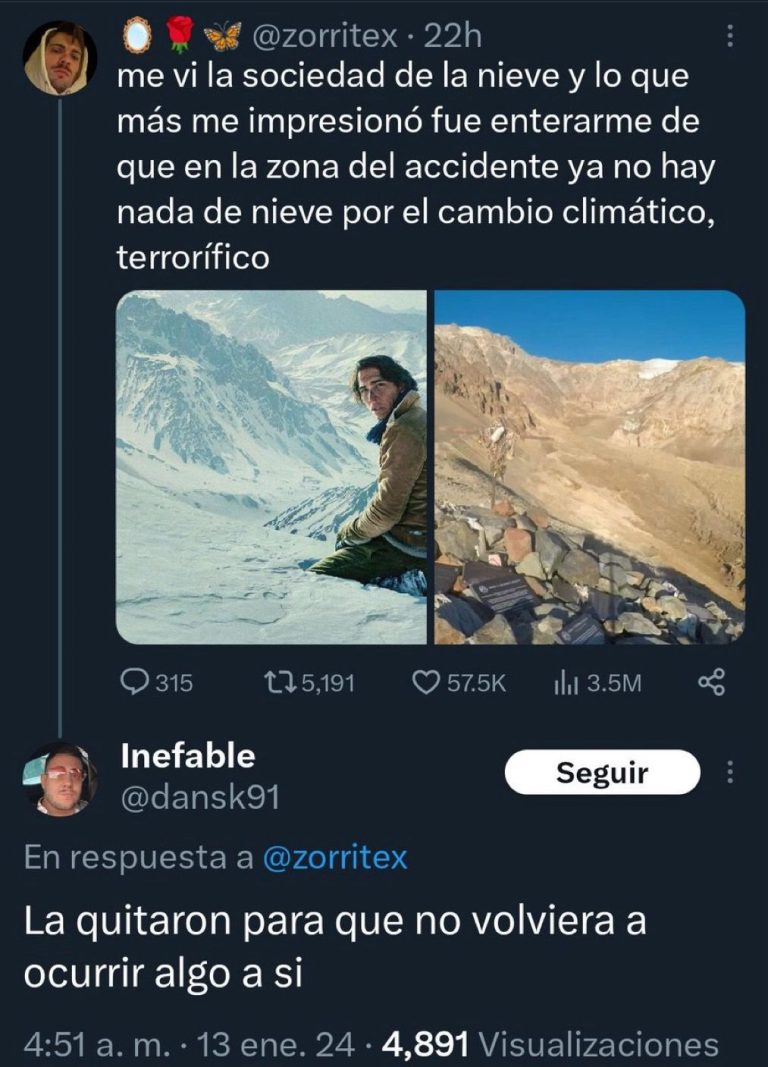Click the 4,891 Visualizaciones count
The height and width of the screenshot is (1067, 768).
[551, 1044]
